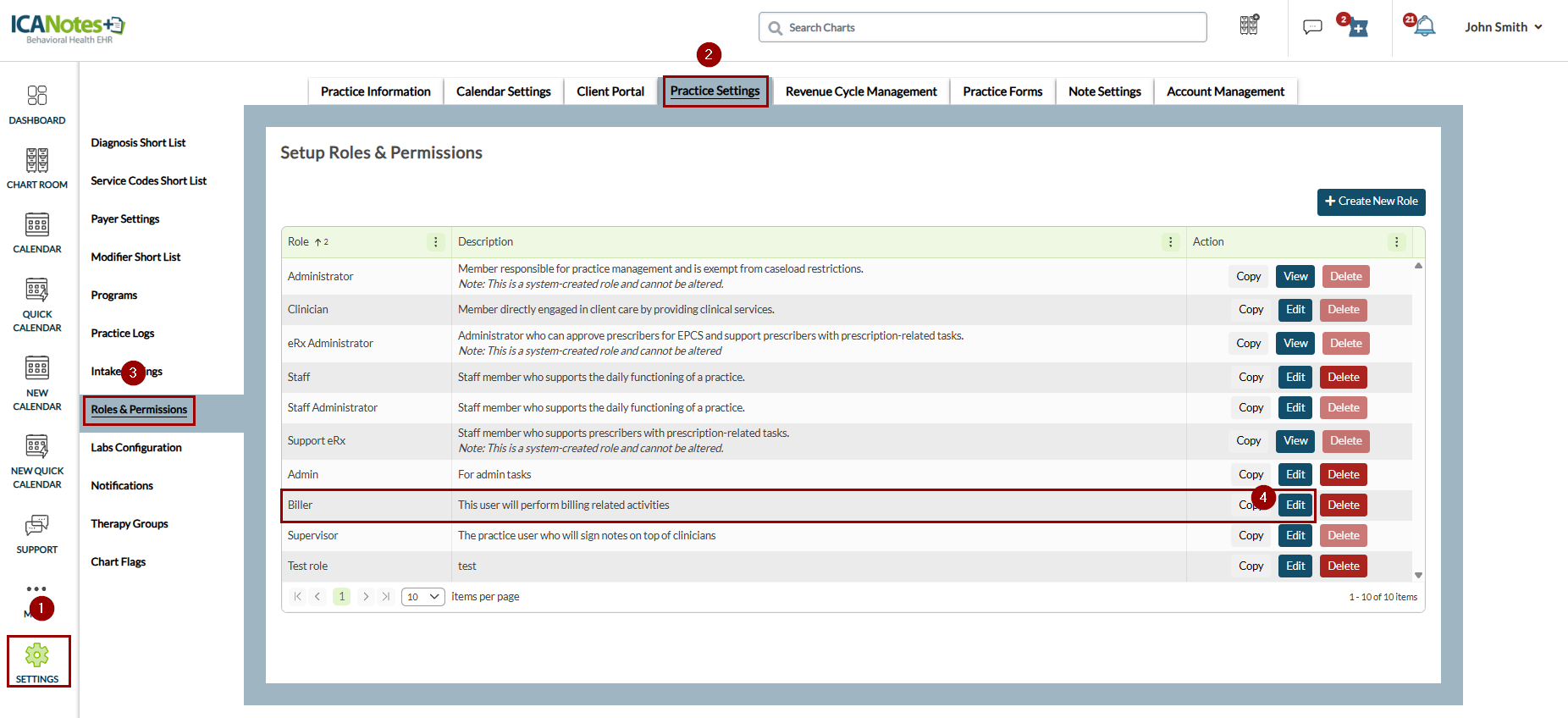Switch to the Revenue Cycle Management tab
The width and height of the screenshot is (1568, 718).
point(861,91)
